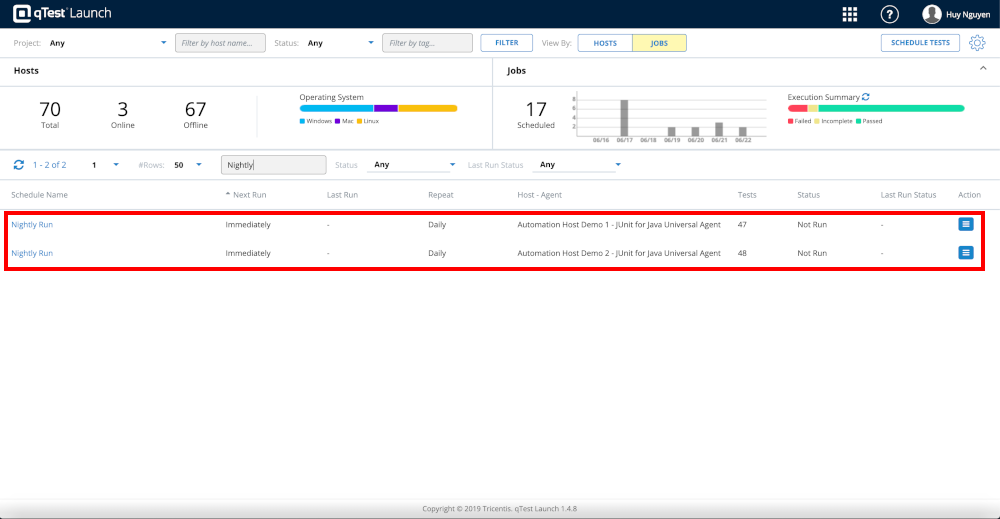The width and height of the screenshot is (1000, 519).
Task: Click the 06/17 bar in jobs chart
Action: [624, 117]
